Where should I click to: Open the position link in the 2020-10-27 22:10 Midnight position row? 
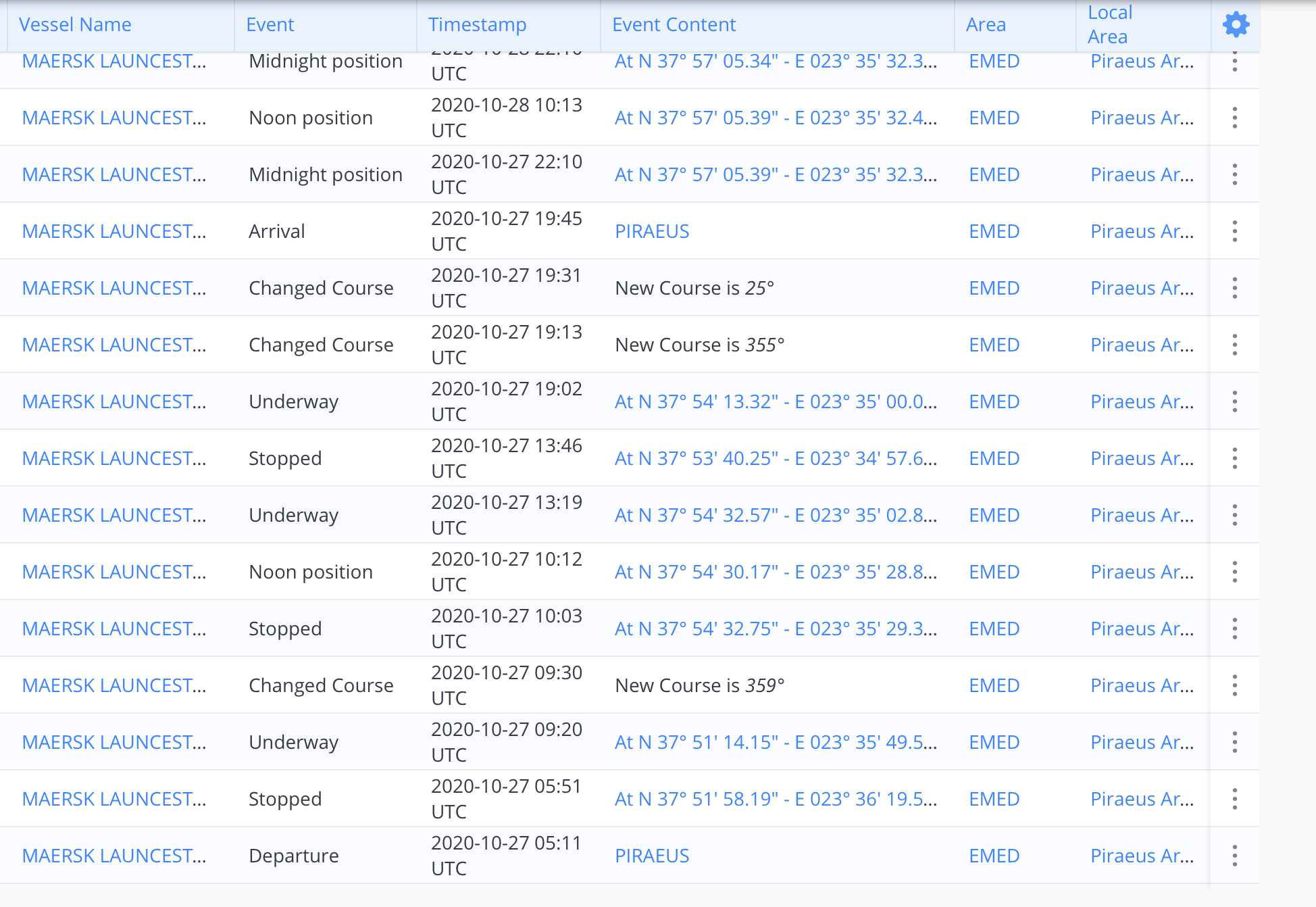(776, 174)
